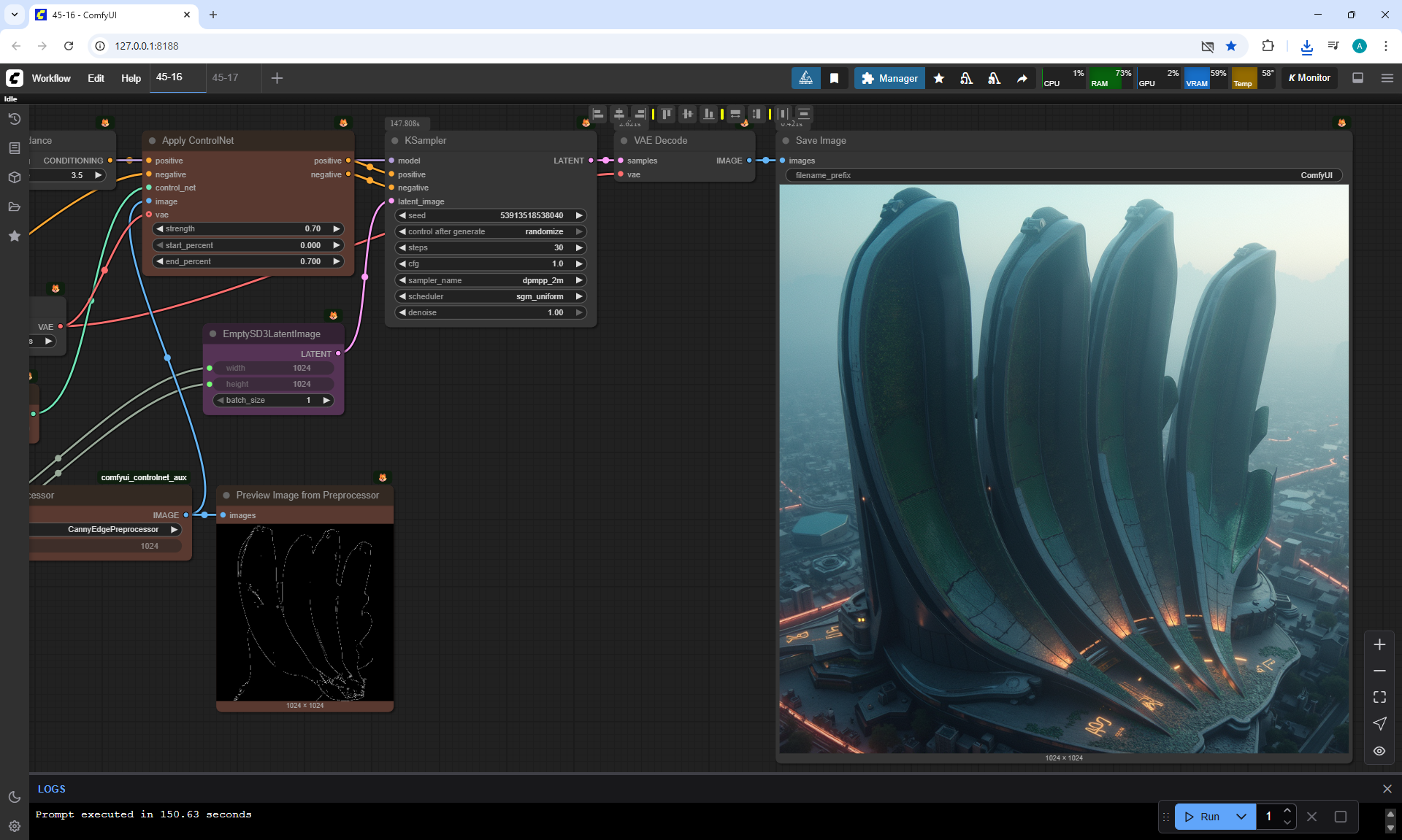This screenshot has height=840, width=1402.
Task: Open the settings gear icon
Action: (14, 826)
